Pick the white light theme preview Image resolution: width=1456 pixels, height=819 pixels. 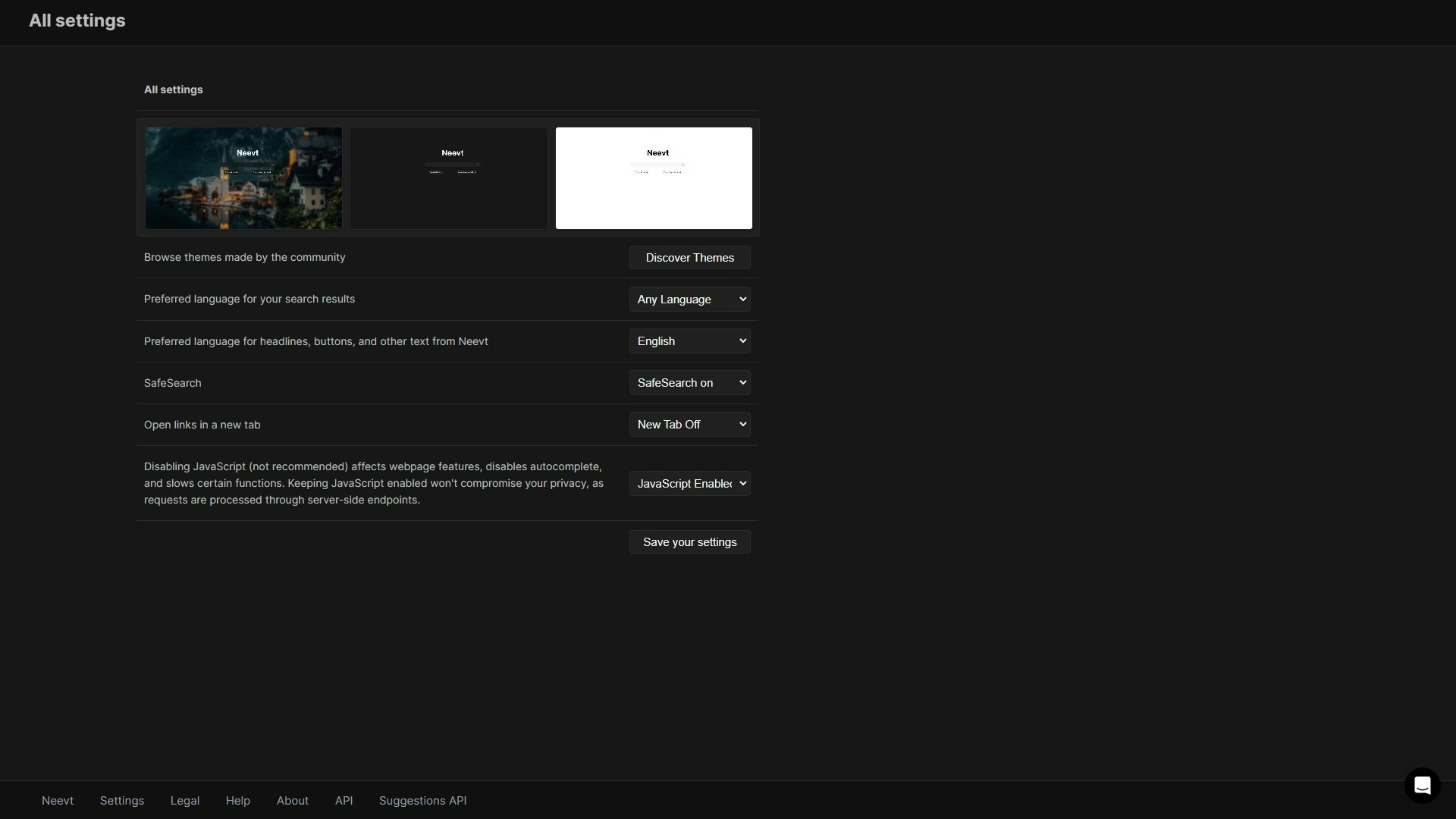654,178
